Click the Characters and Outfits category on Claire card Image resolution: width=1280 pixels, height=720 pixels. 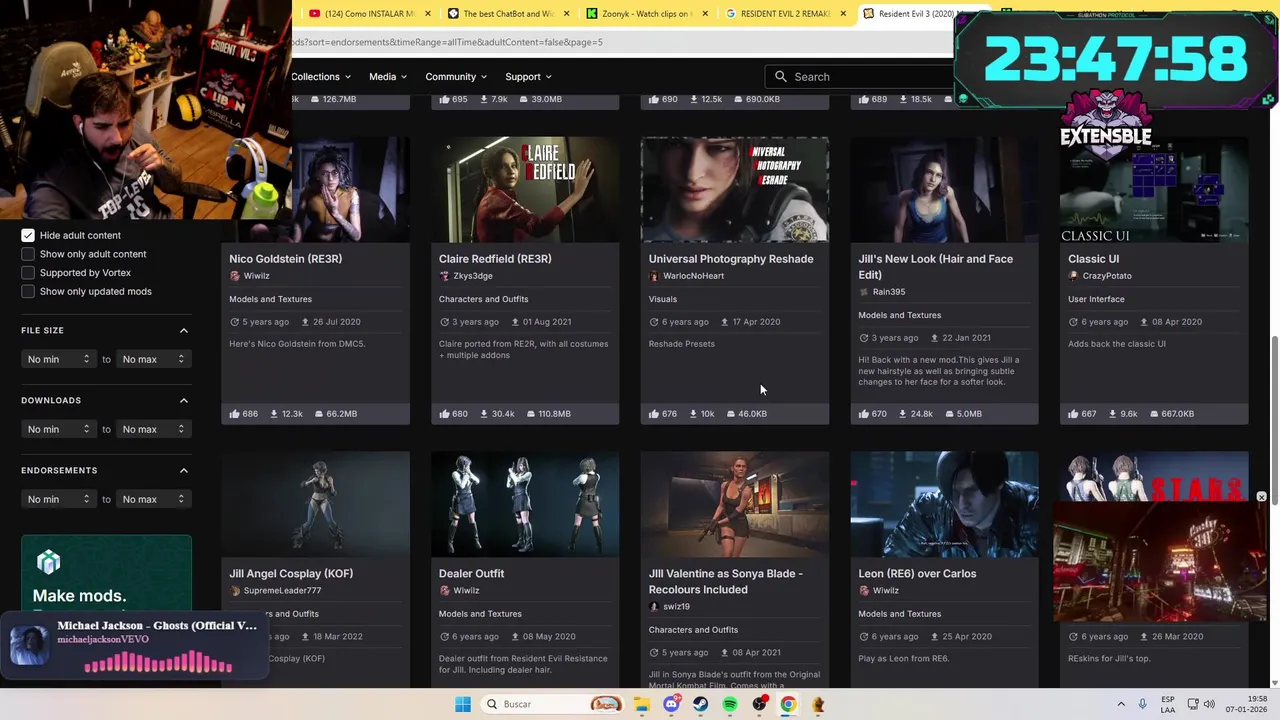click(483, 299)
